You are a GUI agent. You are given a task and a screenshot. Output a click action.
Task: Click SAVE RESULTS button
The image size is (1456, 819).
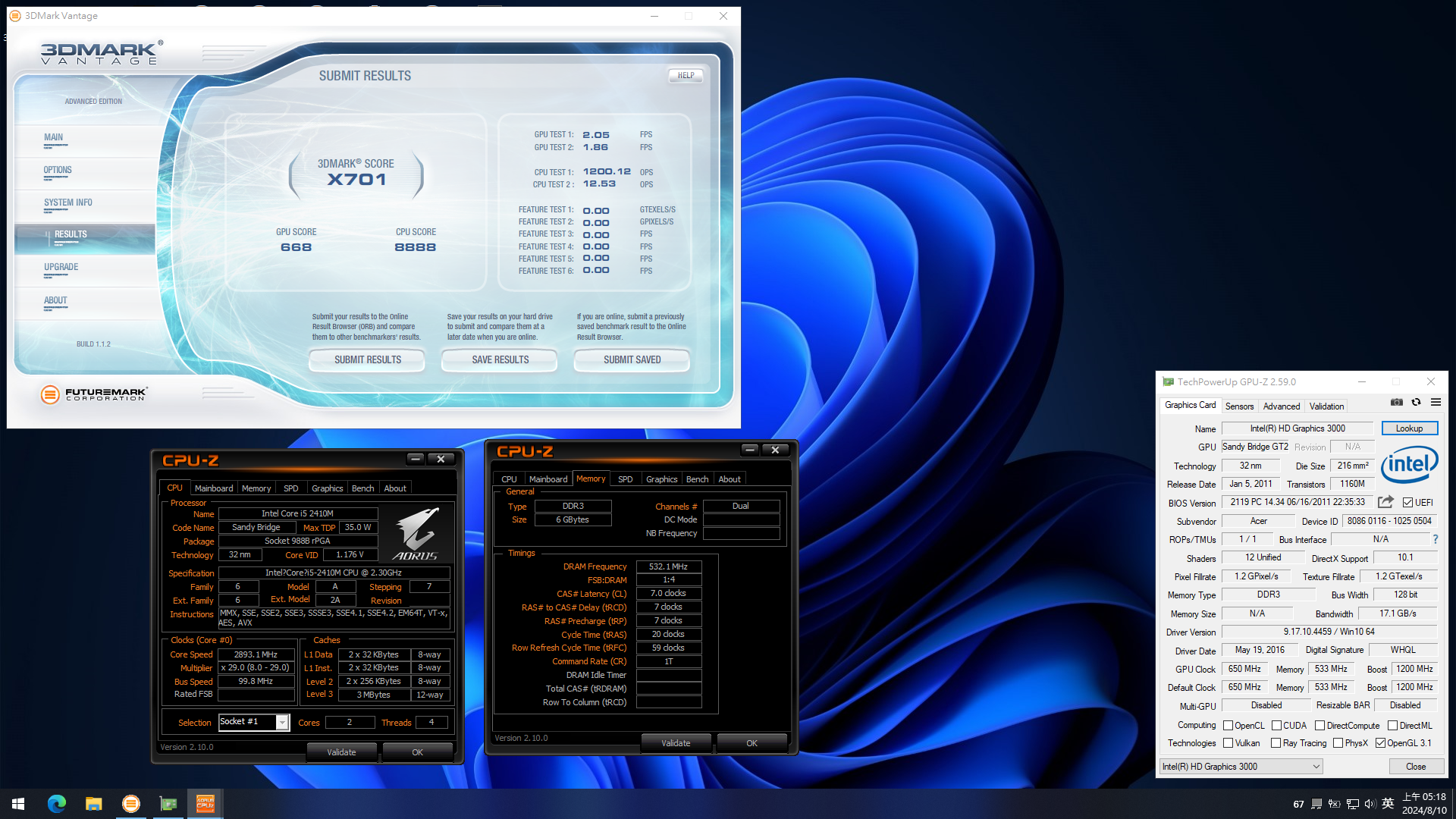point(500,360)
